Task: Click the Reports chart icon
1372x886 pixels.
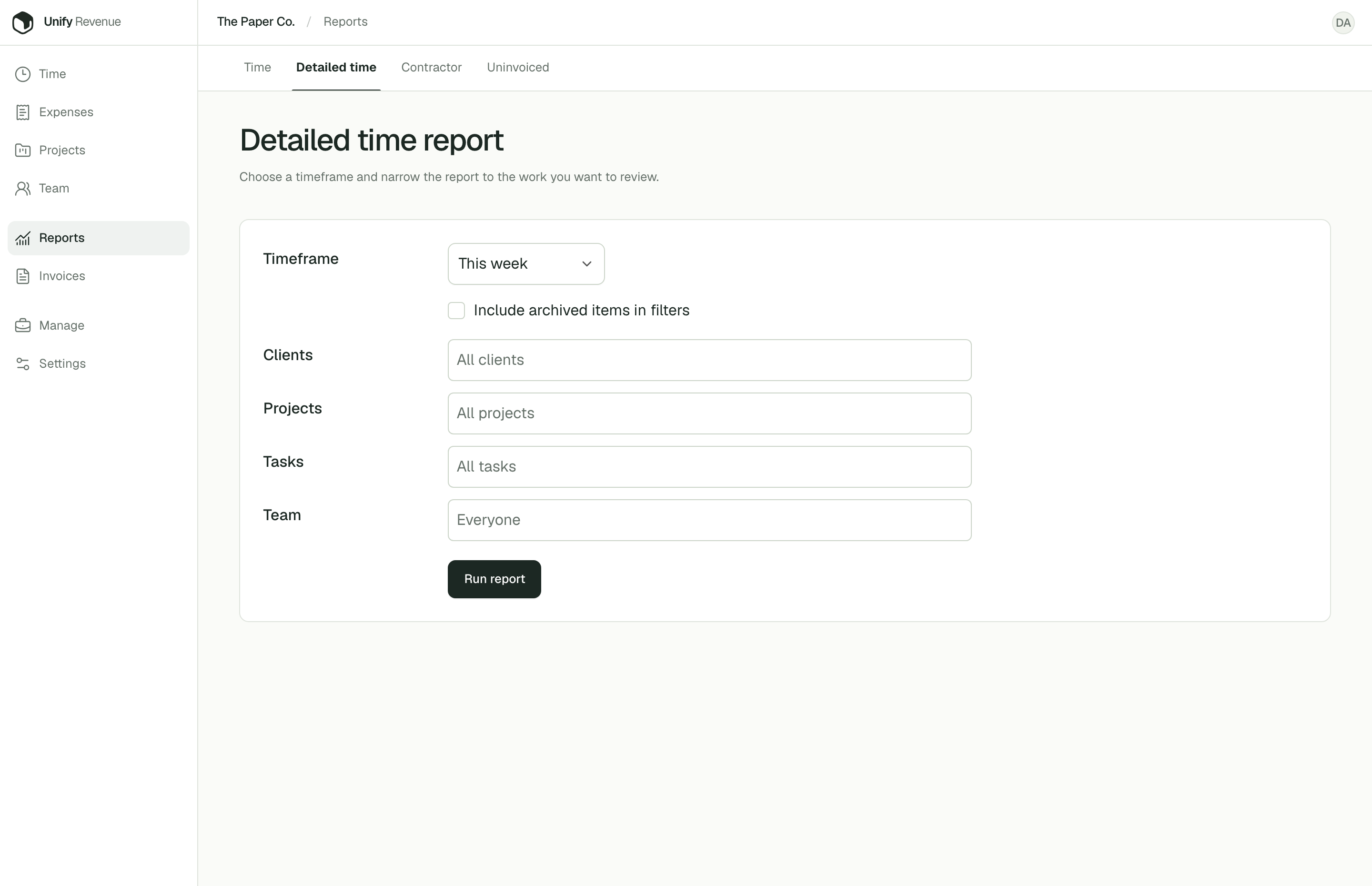Action: (x=23, y=238)
